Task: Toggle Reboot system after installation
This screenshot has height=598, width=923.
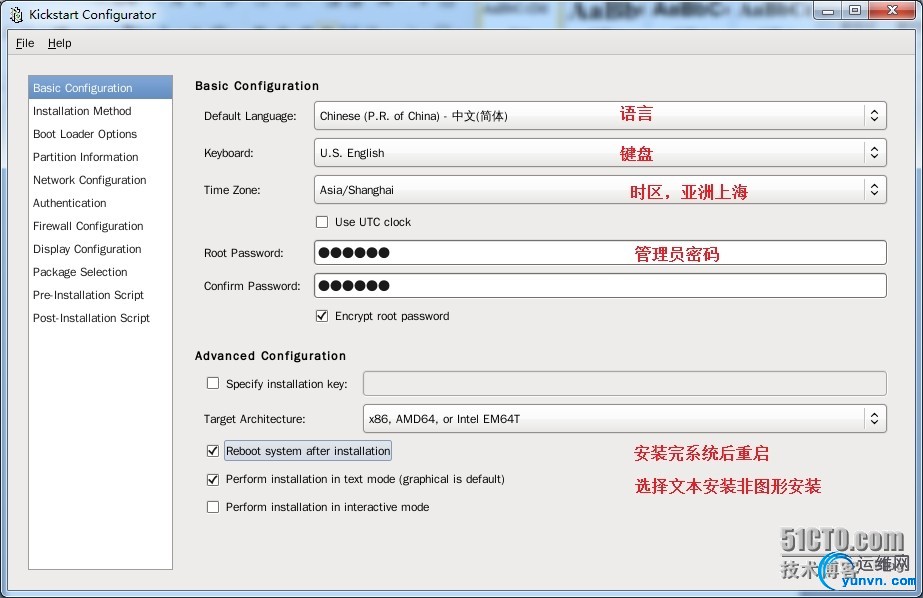Action: tap(213, 451)
